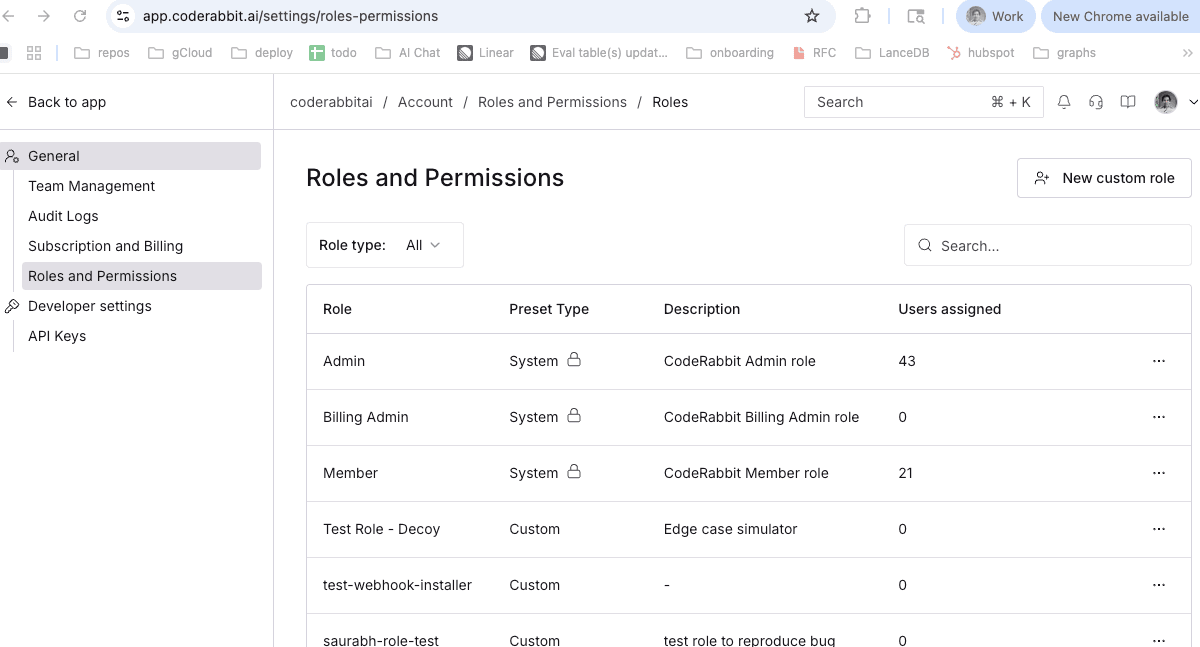Screen dimensions: 1200x647
Task: Open the deploy bookmark folder
Action: click(262, 53)
